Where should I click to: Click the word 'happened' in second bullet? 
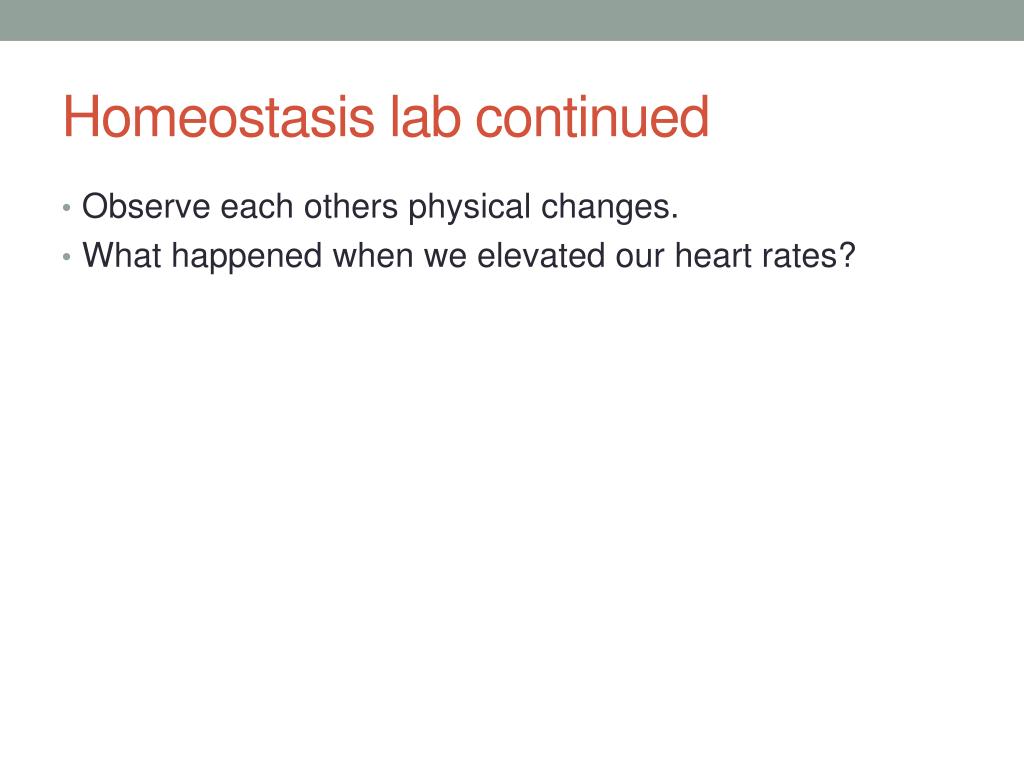pos(247,257)
